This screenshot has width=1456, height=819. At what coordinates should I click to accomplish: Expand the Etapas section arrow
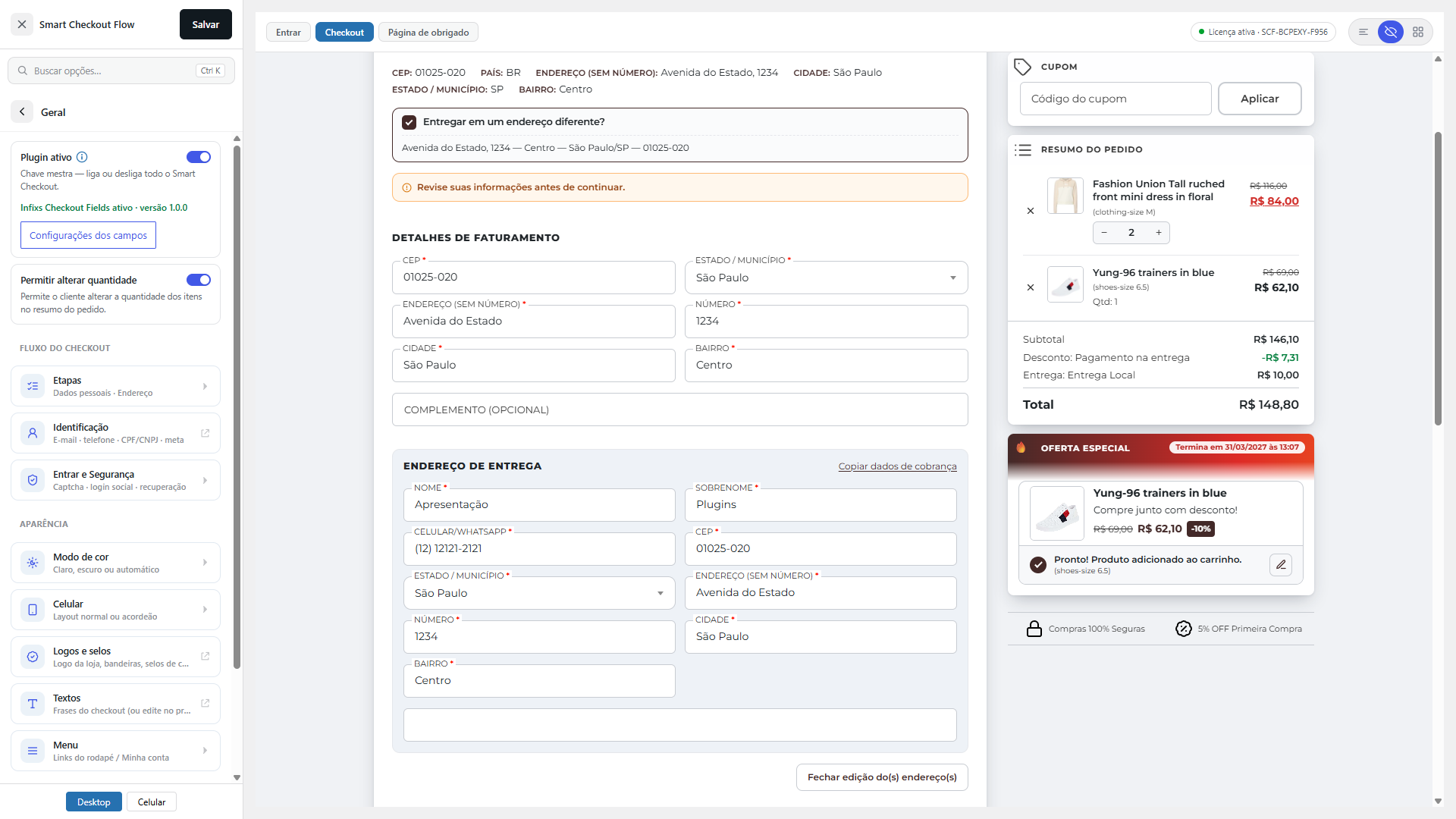(x=205, y=387)
